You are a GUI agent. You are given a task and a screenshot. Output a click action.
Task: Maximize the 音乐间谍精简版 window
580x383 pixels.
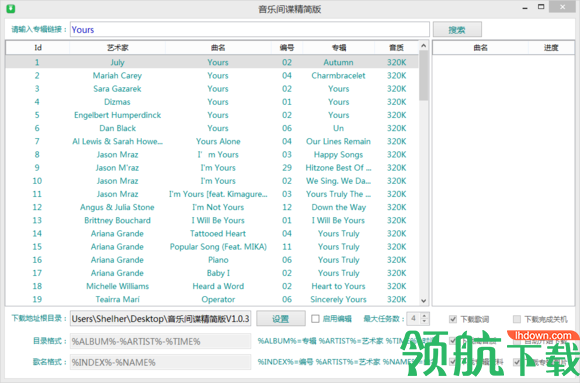tap(541, 7)
